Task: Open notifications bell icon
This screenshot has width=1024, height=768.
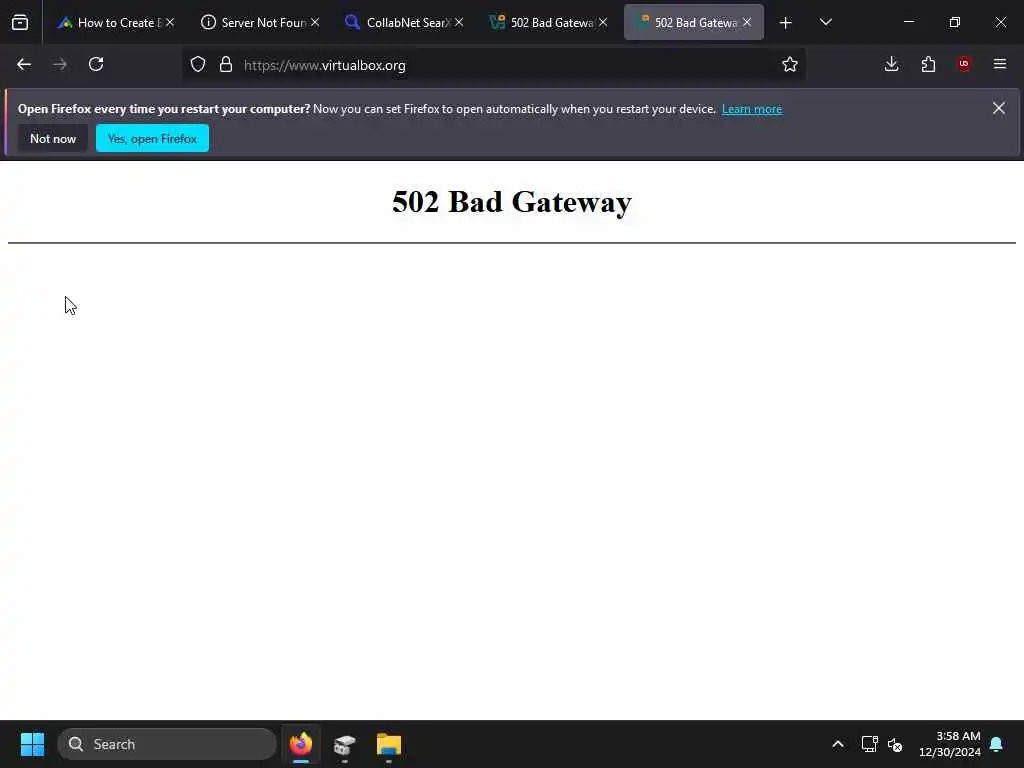Action: click(996, 744)
